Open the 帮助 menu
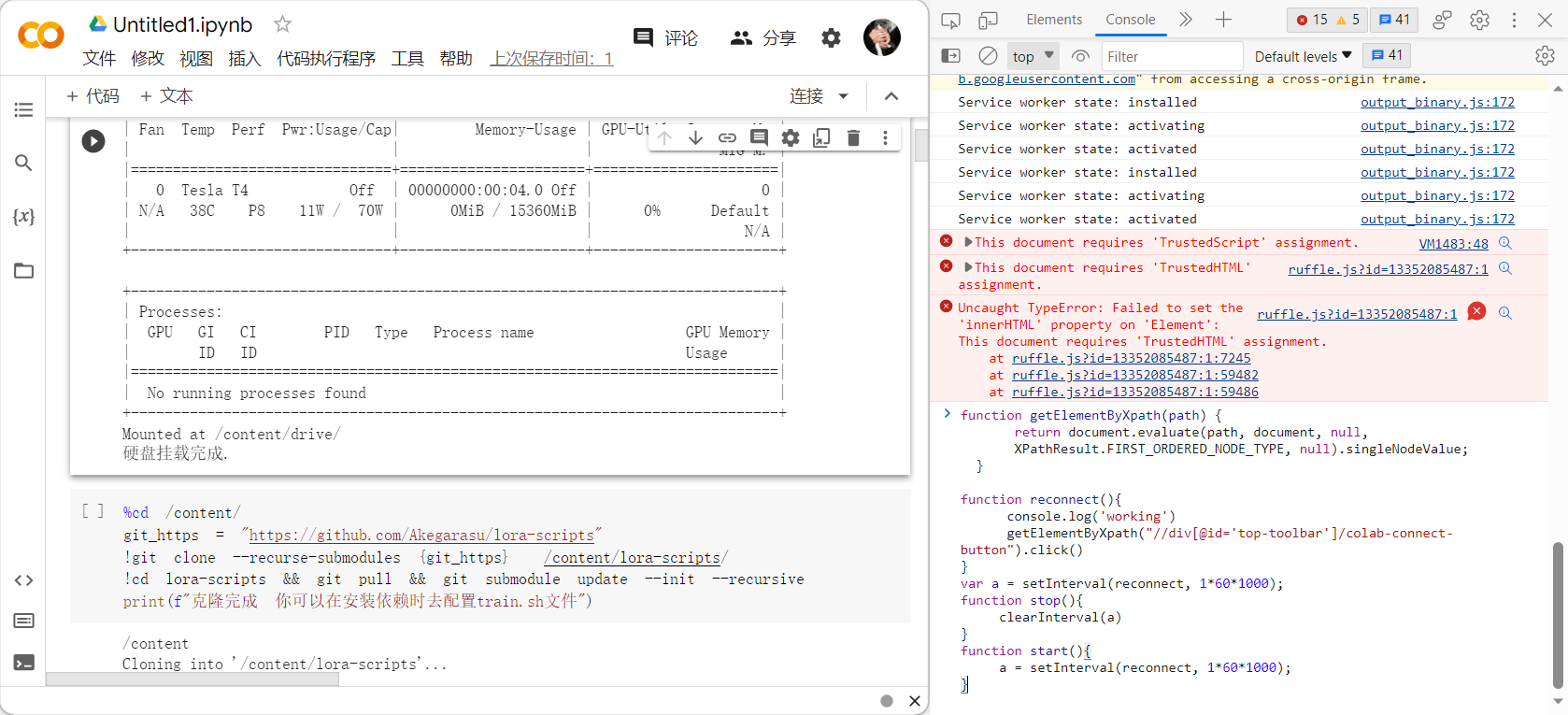Screen dimensions: 1568x715 click(456, 59)
